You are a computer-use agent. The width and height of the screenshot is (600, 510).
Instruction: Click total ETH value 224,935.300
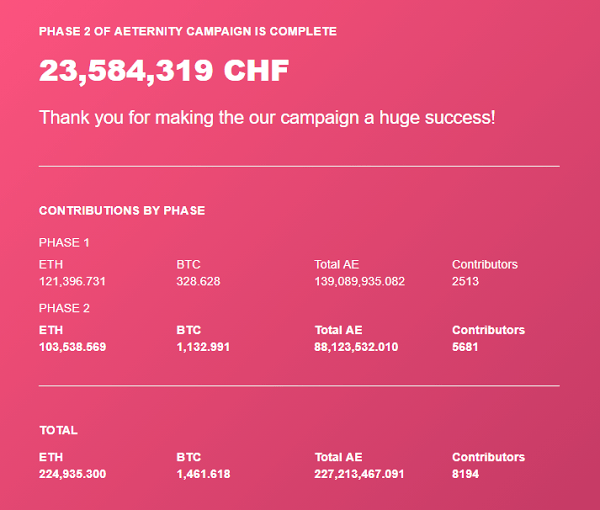tap(72, 474)
